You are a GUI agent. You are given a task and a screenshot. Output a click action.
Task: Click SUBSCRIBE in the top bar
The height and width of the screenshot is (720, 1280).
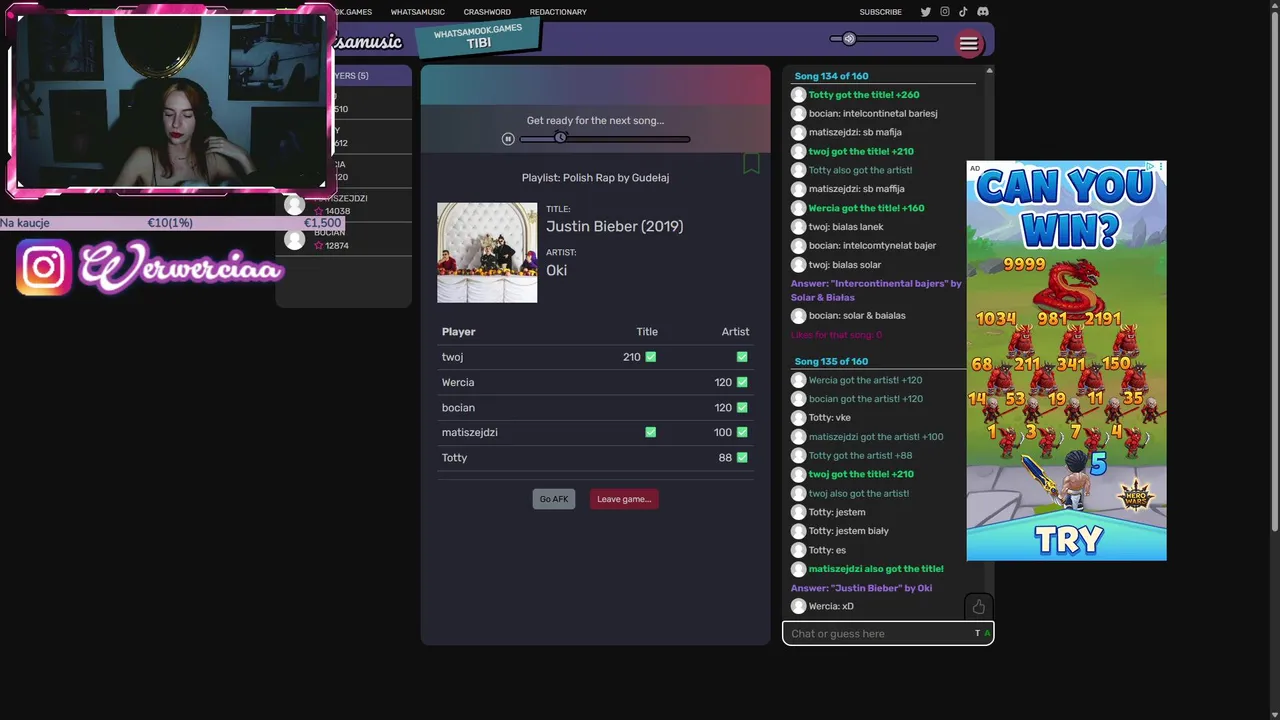coord(881,12)
